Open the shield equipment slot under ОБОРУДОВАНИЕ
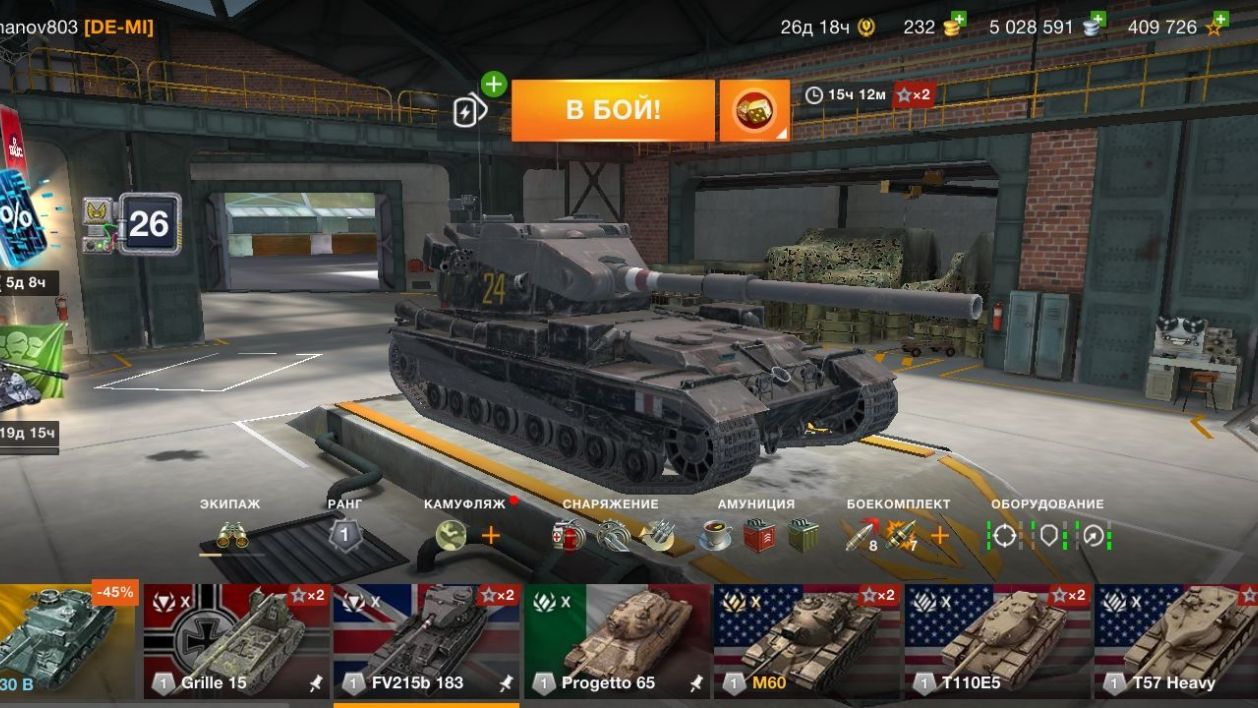1258x708 pixels. [x=1048, y=536]
